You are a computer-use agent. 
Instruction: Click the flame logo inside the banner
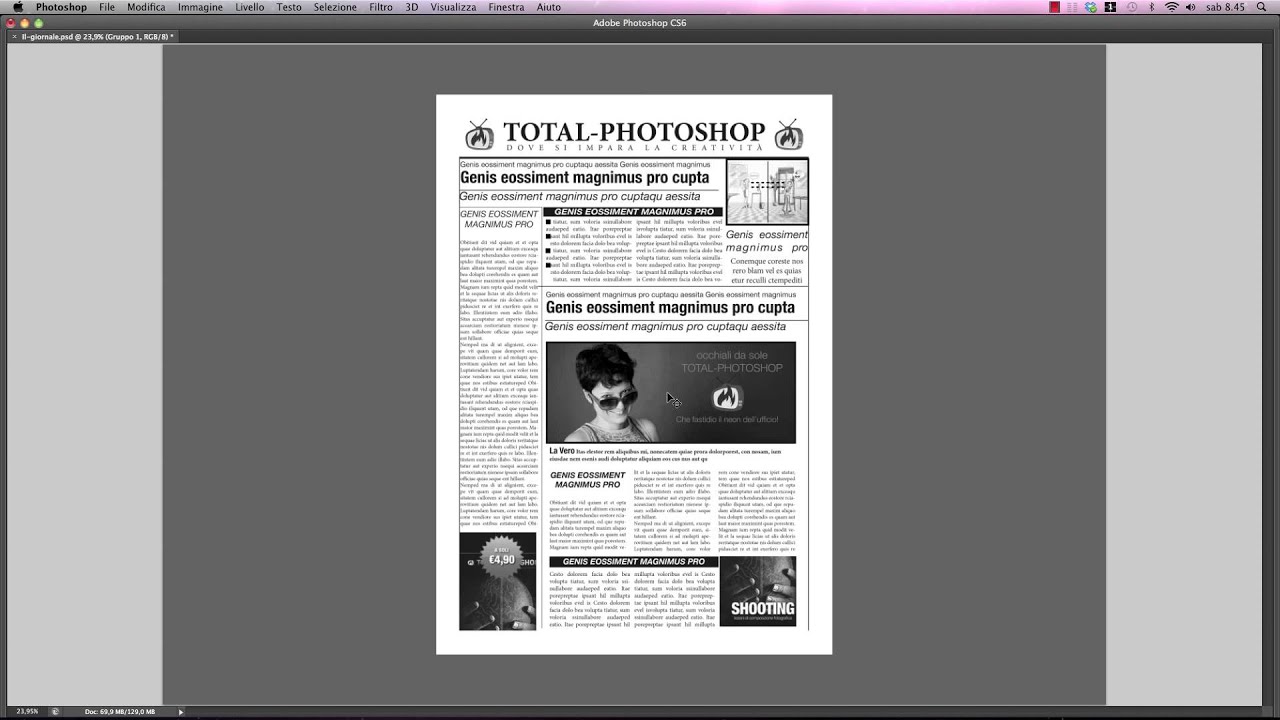[x=727, y=398]
